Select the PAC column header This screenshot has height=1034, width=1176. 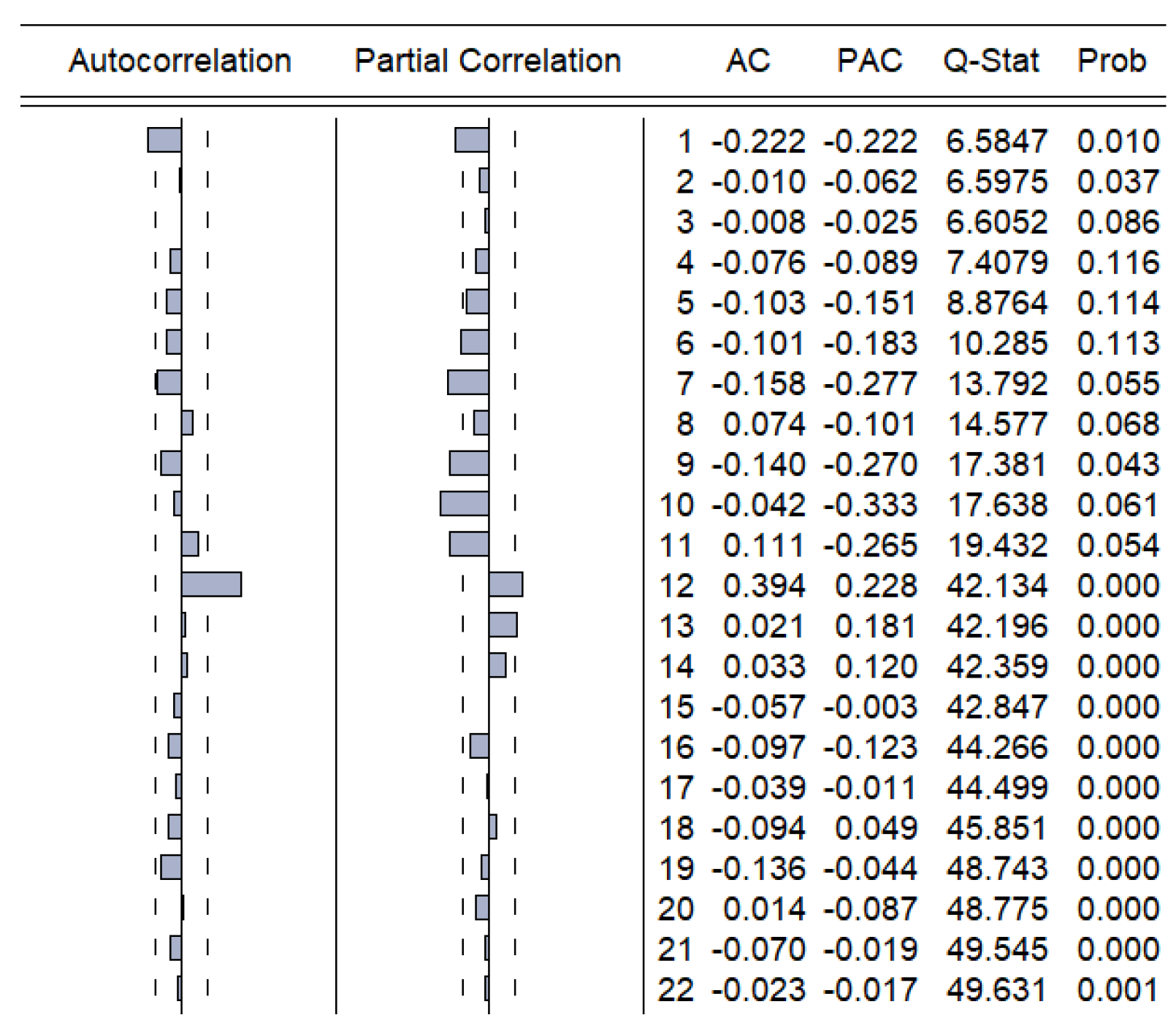pos(869,61)
